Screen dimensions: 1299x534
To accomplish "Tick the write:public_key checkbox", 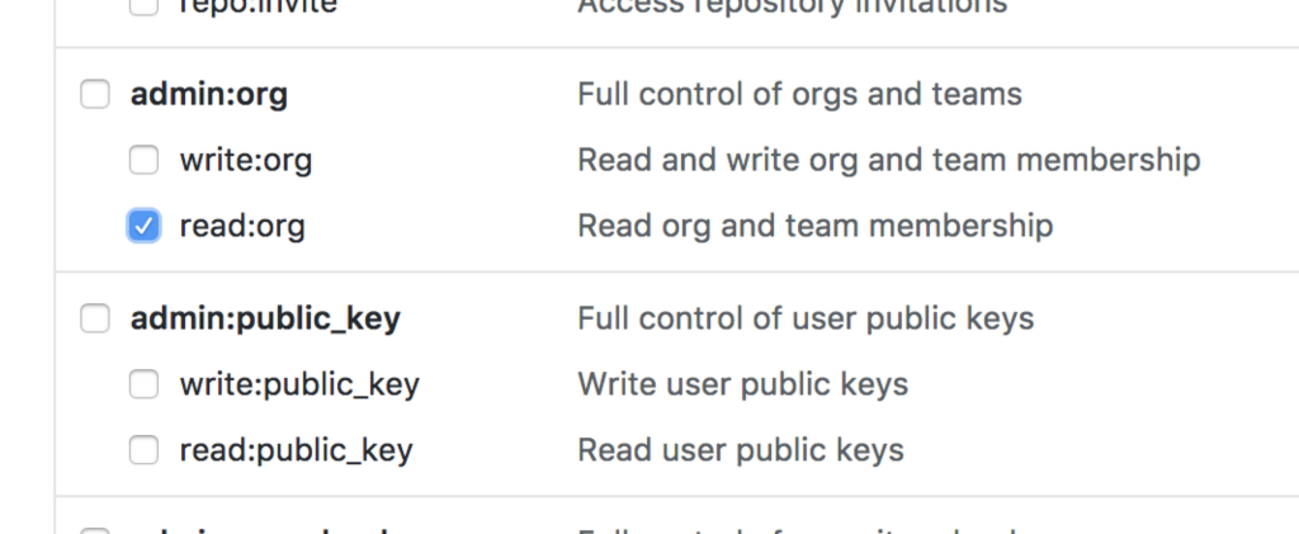I will [144, 384].
